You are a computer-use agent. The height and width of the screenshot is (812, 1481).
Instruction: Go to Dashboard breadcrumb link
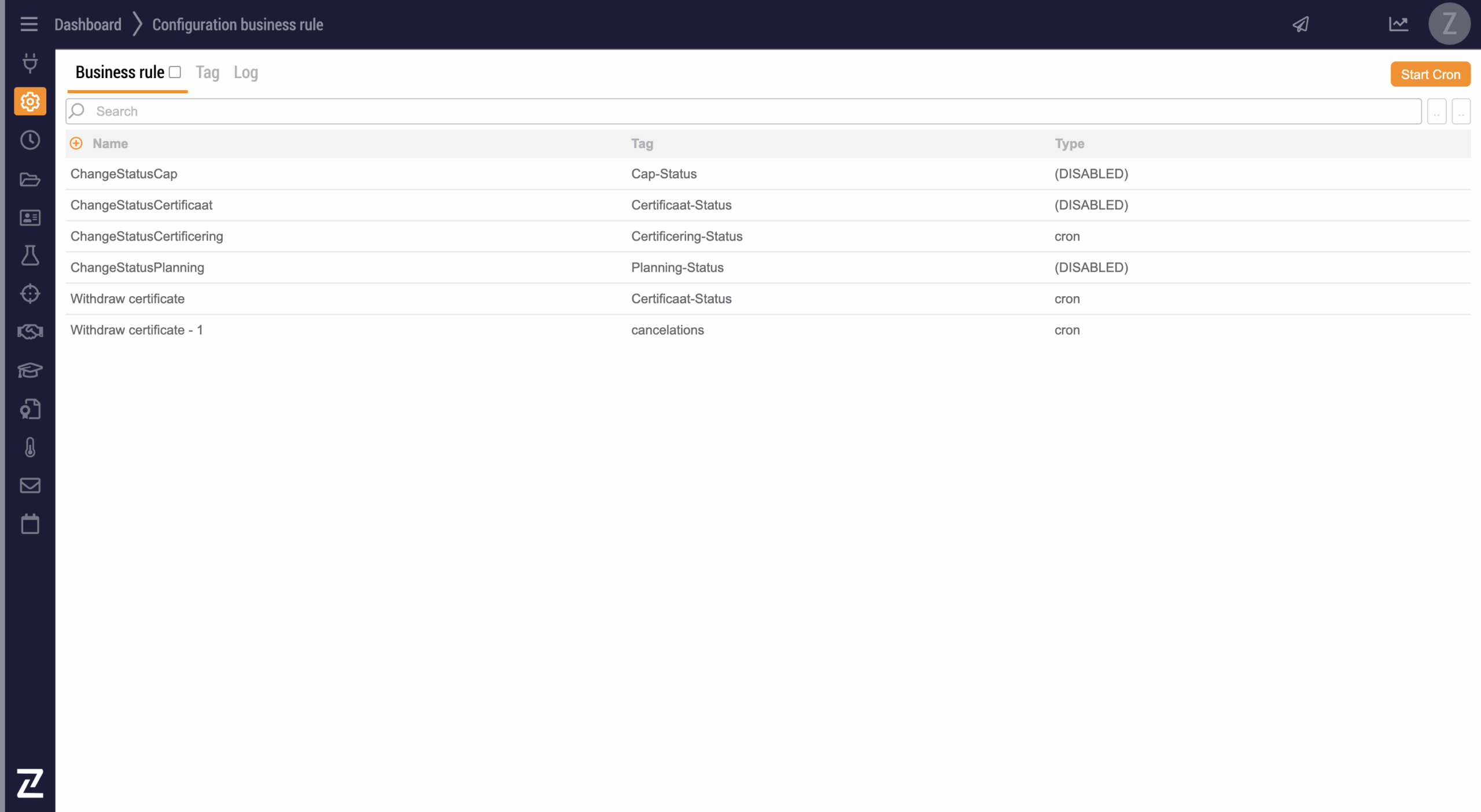coord(88,24)
